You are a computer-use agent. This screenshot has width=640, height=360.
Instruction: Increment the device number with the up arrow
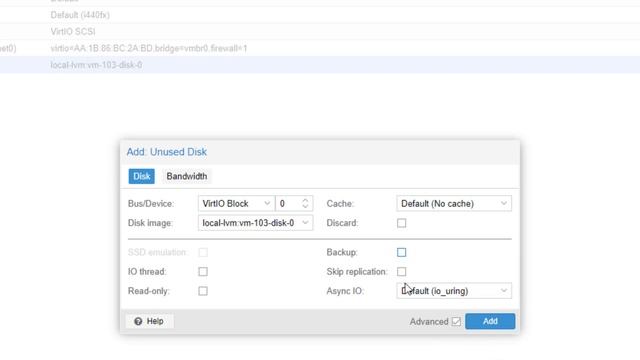[305, 200]
